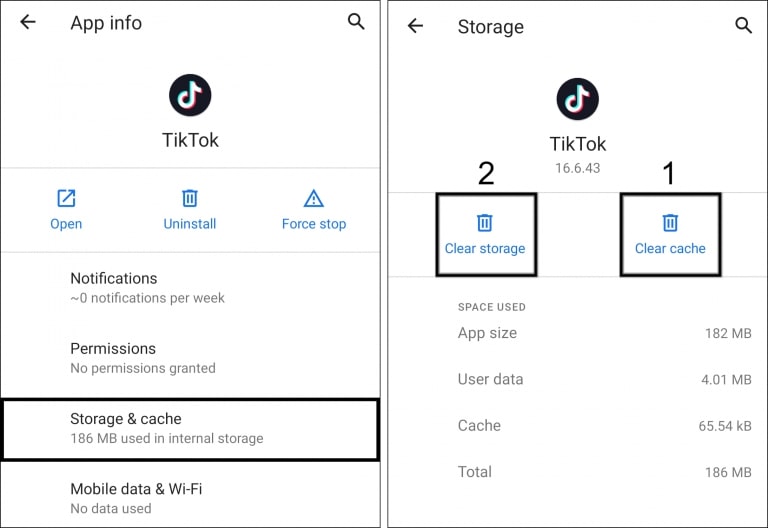Open Mobile data & Wi-Fi settings

pyautogui.click(x=190, y=497)
